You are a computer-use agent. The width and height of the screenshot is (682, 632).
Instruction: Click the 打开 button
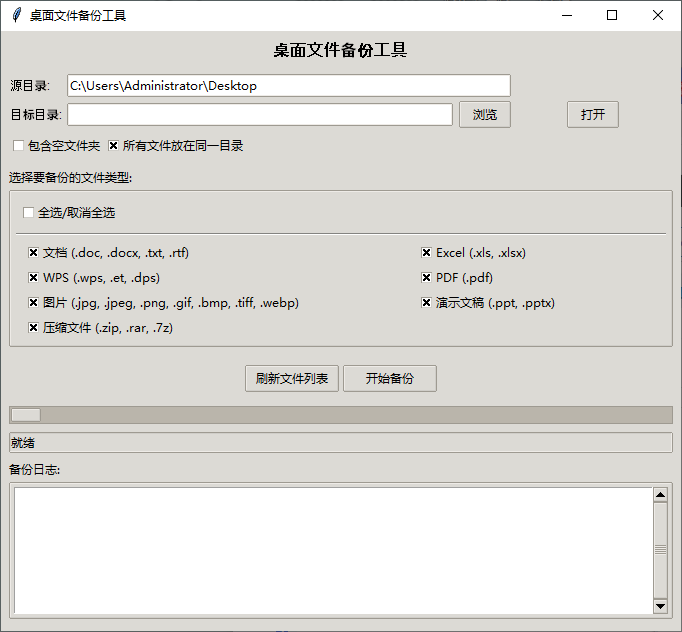click(x=592, y=115)
